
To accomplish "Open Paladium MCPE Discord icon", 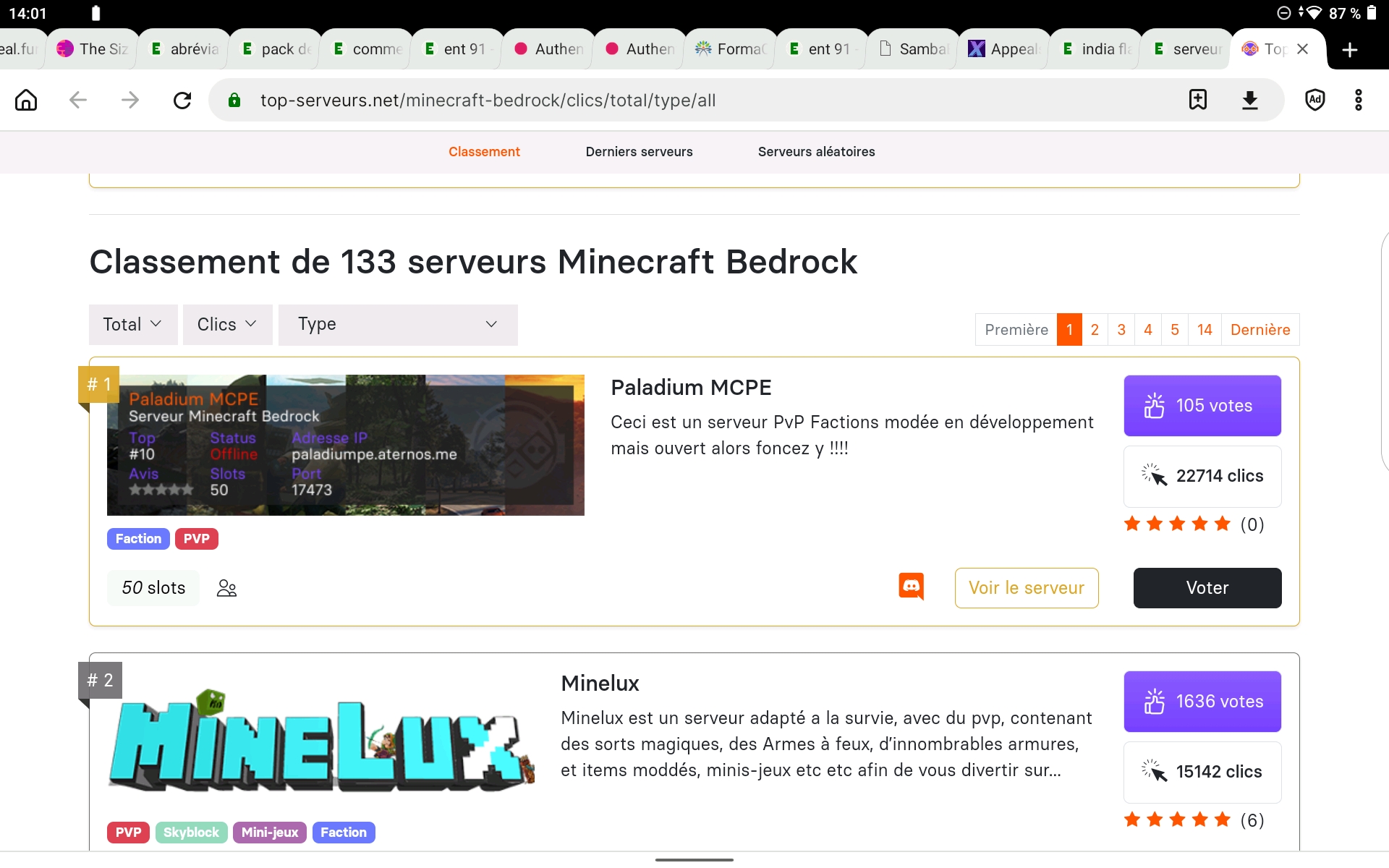I will pyautogui.click(x=912, y=587).
